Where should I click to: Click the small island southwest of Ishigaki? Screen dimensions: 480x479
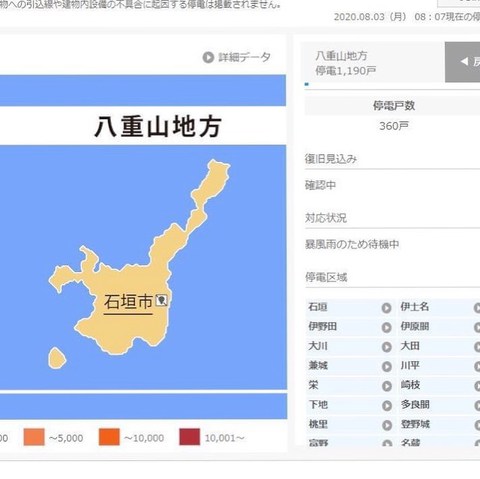coord(56,358)
